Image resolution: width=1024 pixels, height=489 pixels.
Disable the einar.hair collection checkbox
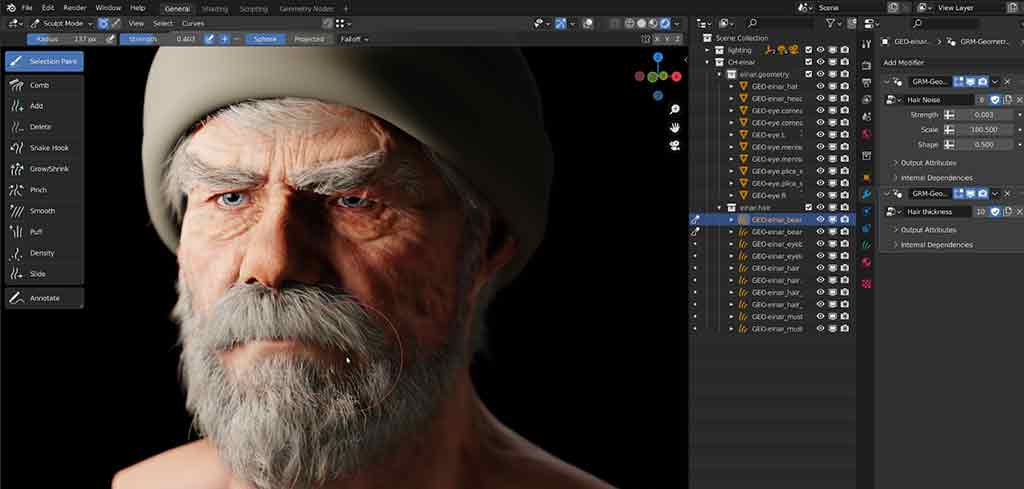tap(808, 207)
